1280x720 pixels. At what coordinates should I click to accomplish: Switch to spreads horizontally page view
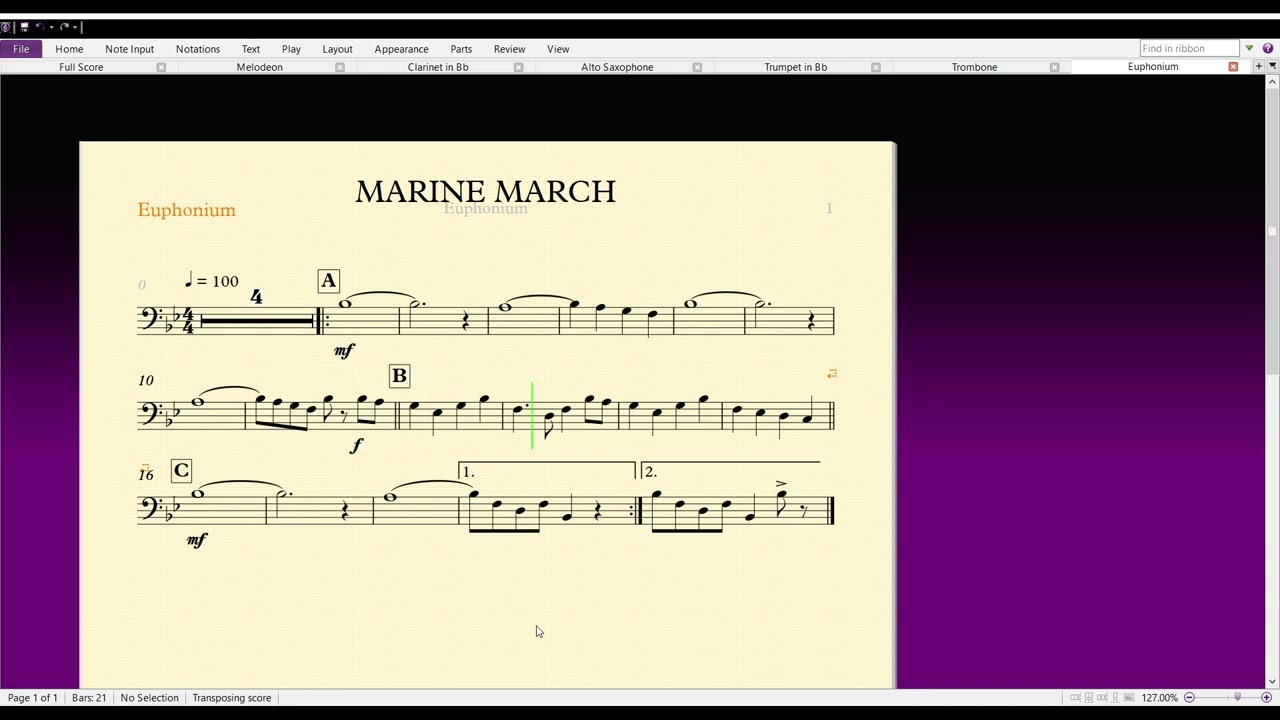click(1075, 698)
